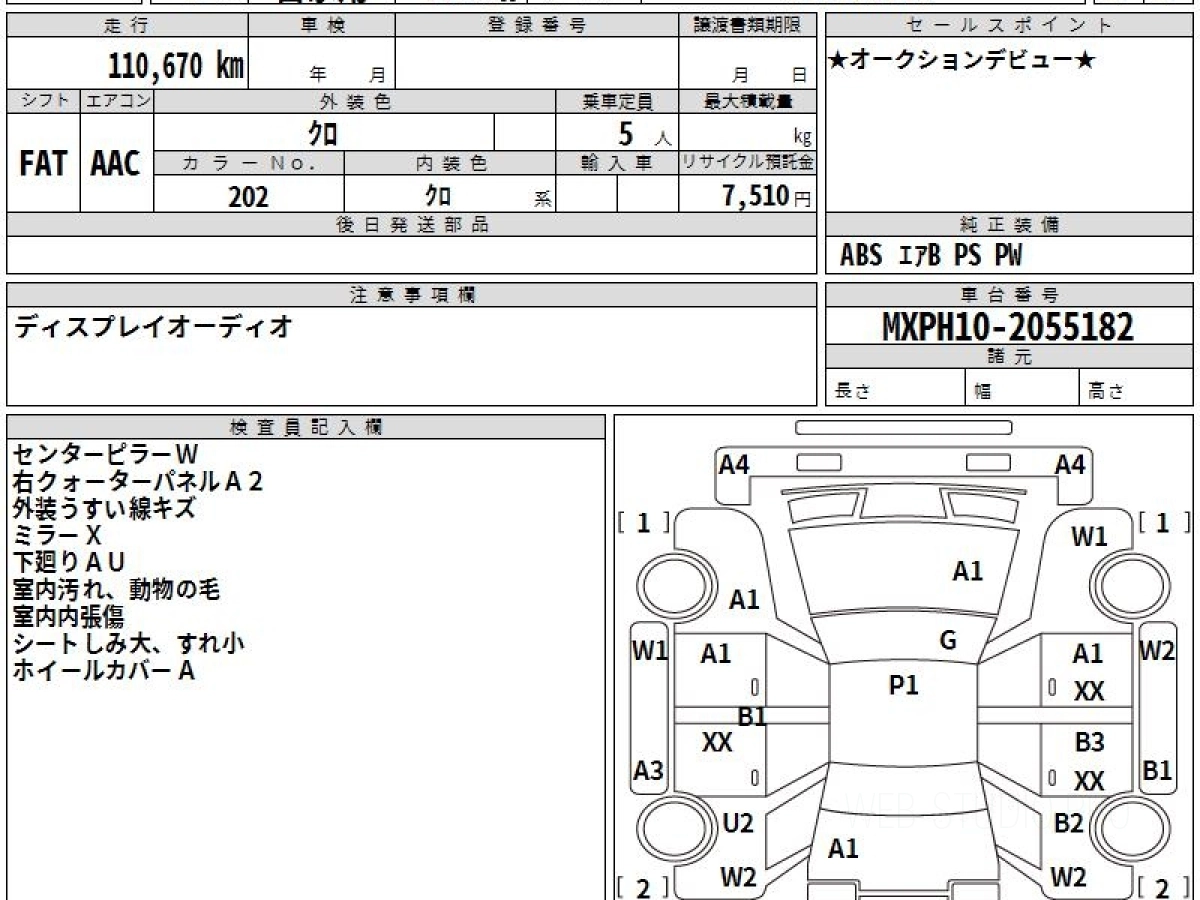Click the A3 damage mark on the diagram
This screenshot has height=900, width=1200.
[649, 771]
